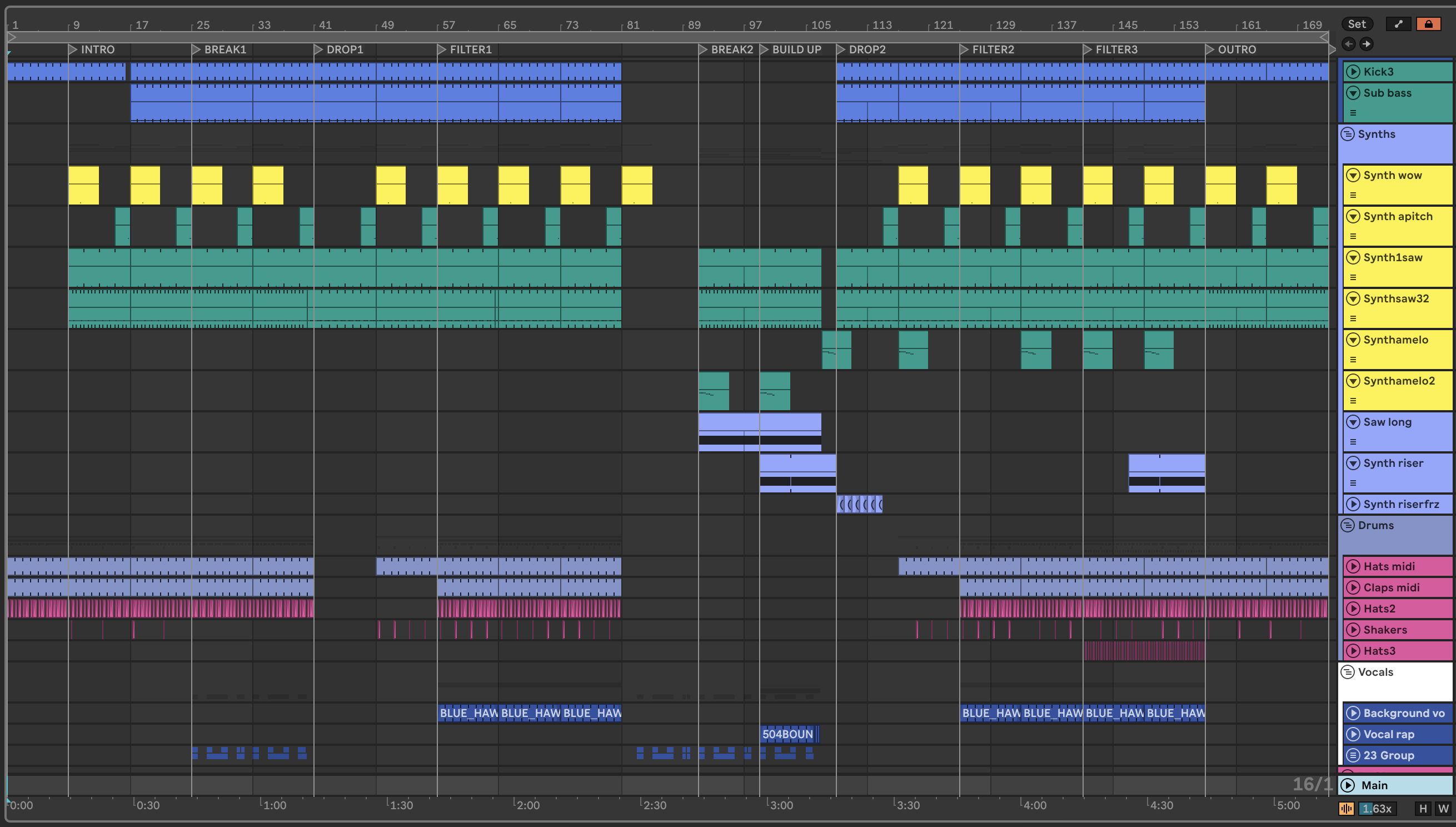Collapse the Synthamelo track
Image resolution: width=1456 pixels, height=827 pixels.
click(x=1353, y=340)
